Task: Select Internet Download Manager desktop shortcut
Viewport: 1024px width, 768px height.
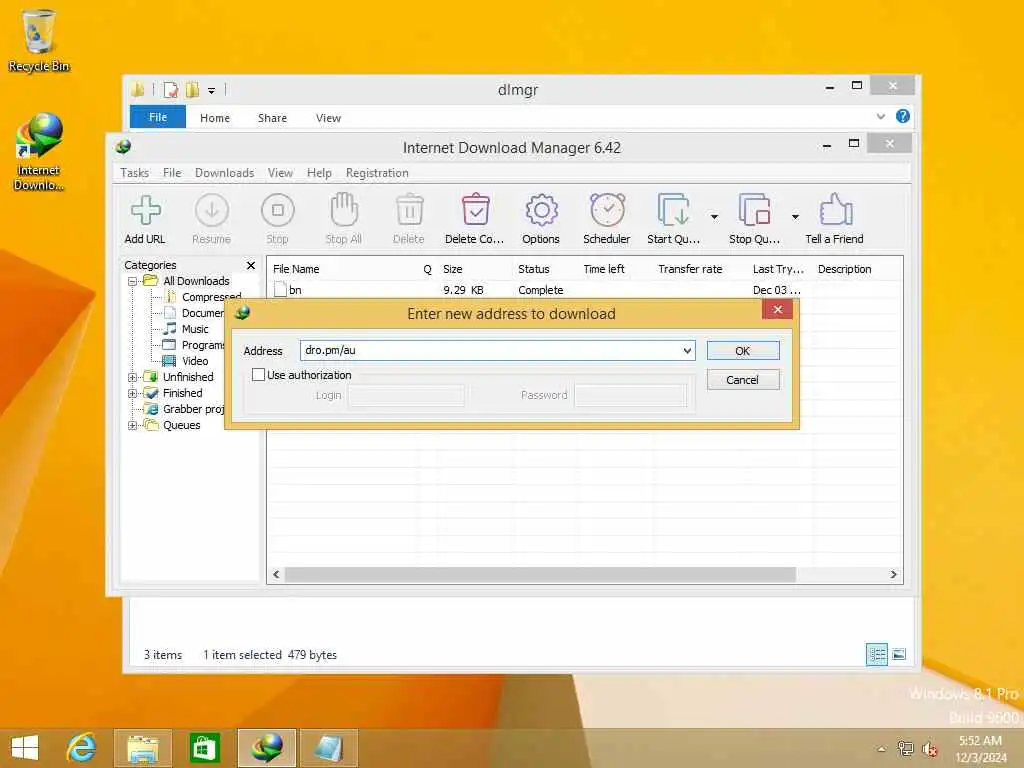Action: coord(39,152)
